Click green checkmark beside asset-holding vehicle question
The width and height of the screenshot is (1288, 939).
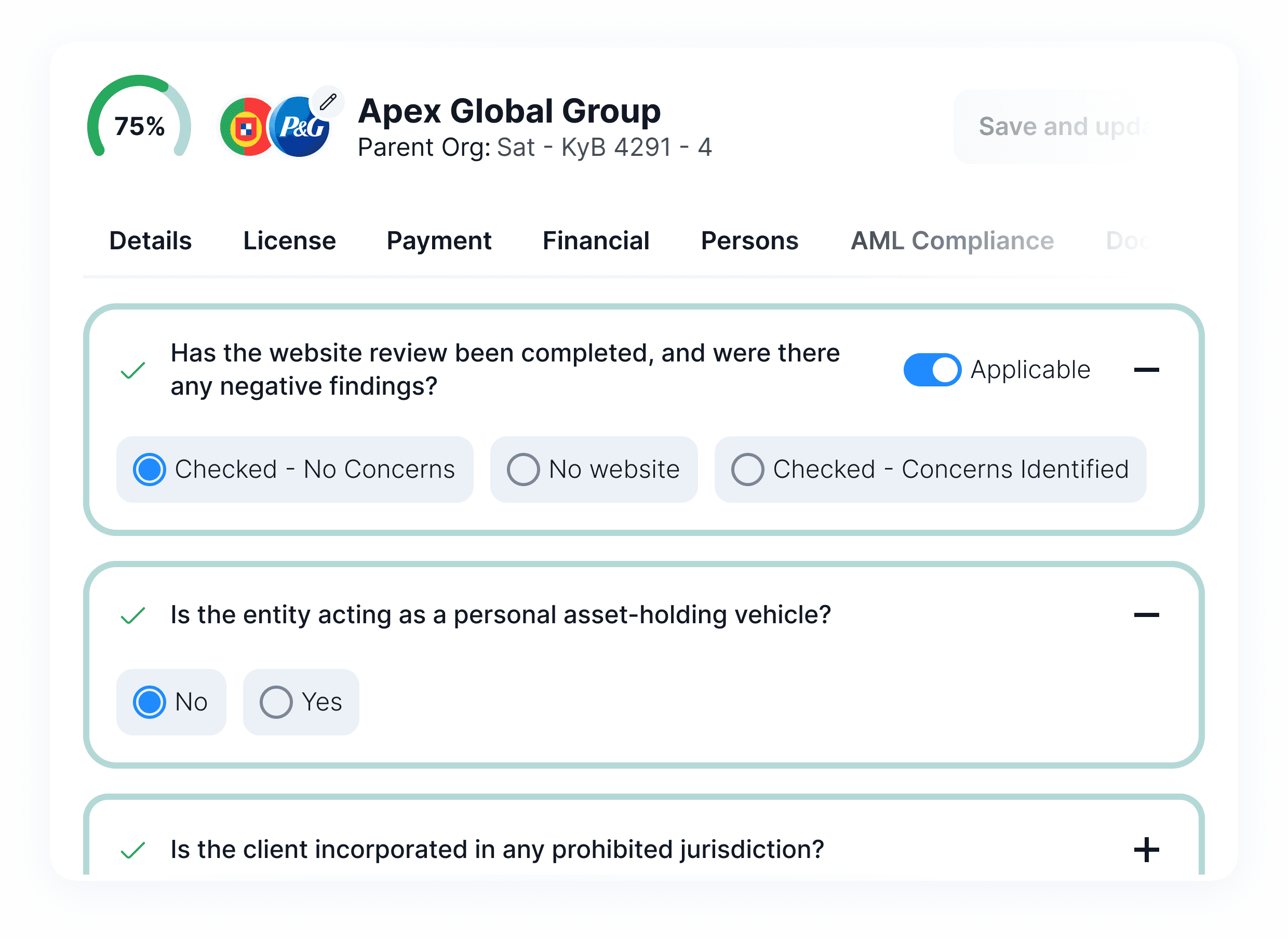(x=133, y=615)
